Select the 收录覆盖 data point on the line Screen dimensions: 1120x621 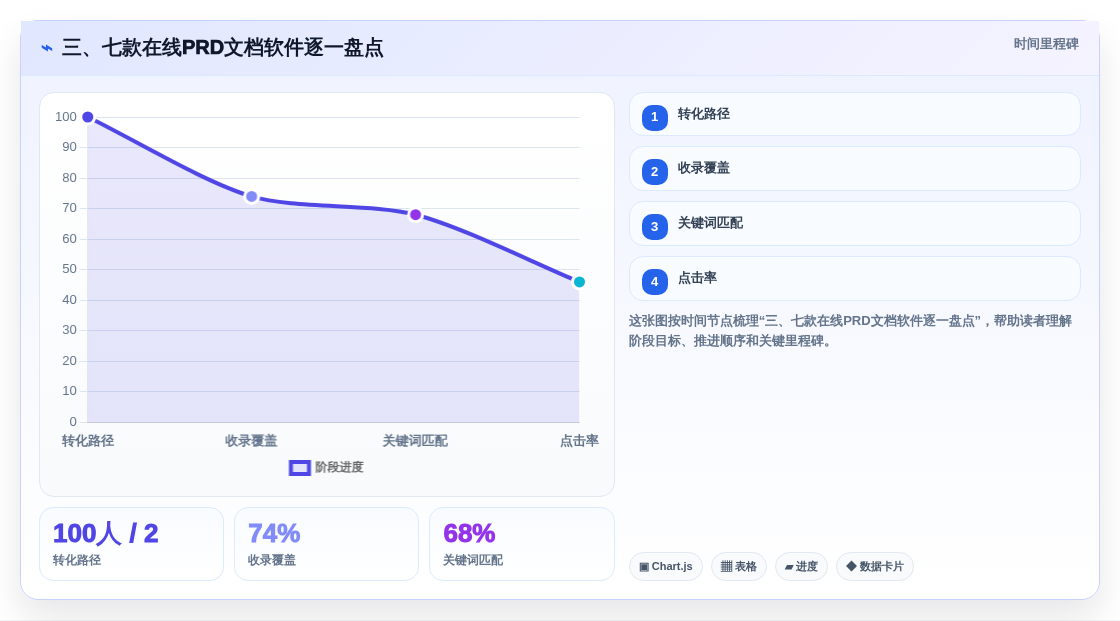point(251,197)
